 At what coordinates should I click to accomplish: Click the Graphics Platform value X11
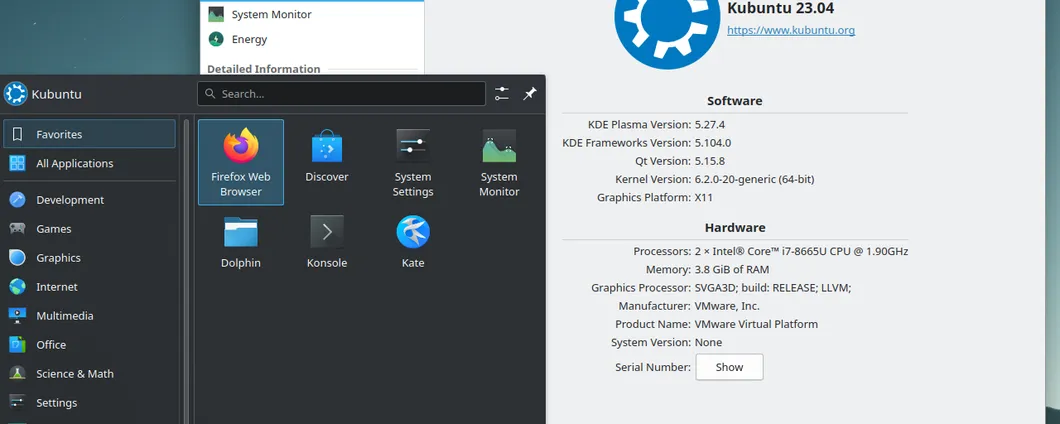(x=704, y=197)
